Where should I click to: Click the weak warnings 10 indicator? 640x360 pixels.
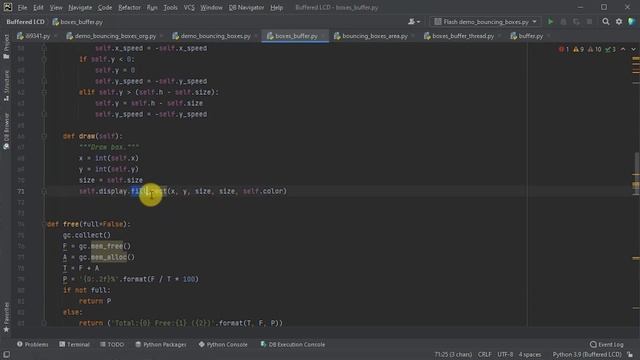coord(594,49)
